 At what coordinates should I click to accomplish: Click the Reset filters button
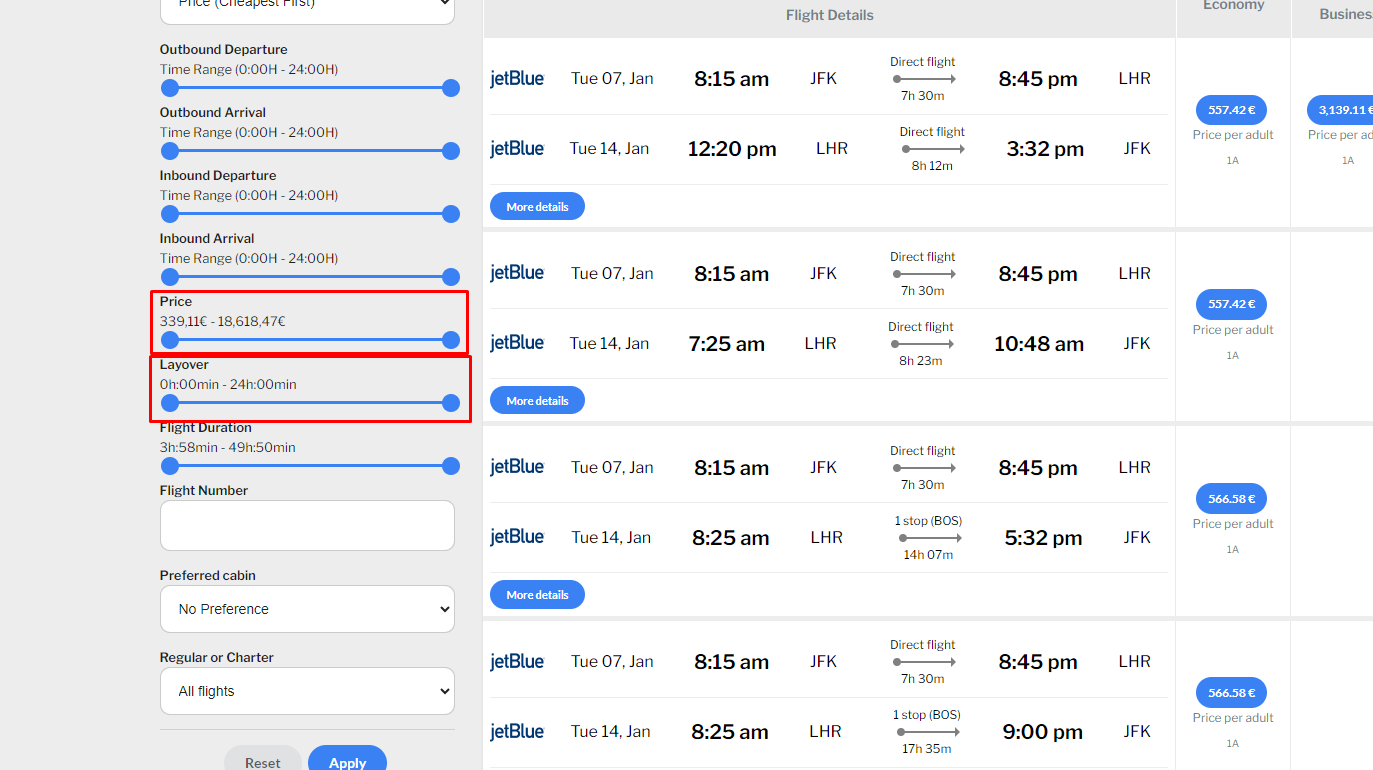point(263,760)
